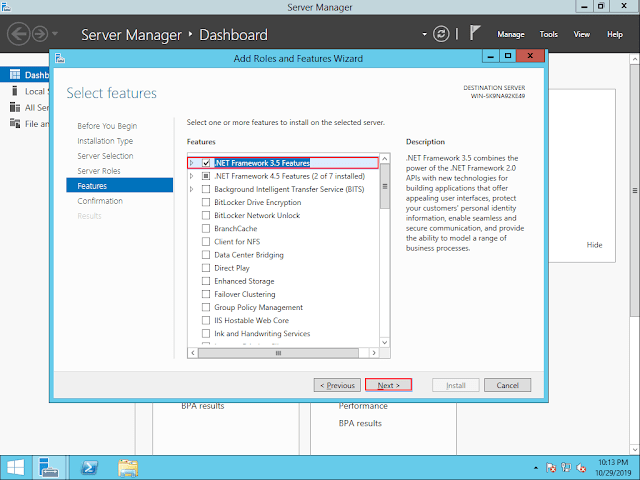Check Group Policy Management
The height and width of the screenshot is (480, 640).
pyautogui.click(x=206, y=307)
